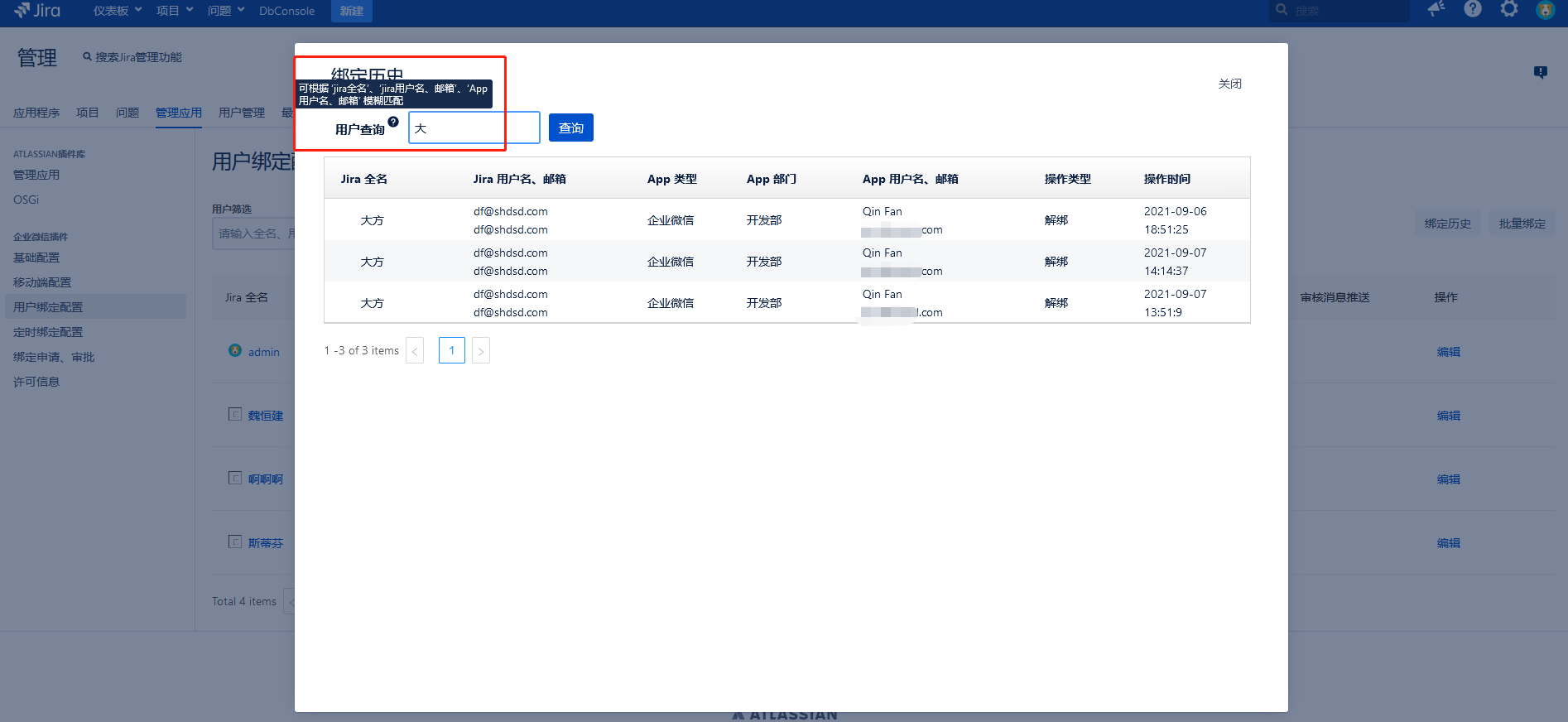
Task: Go to the next page arrow
Action: click(x=481, y=351)
